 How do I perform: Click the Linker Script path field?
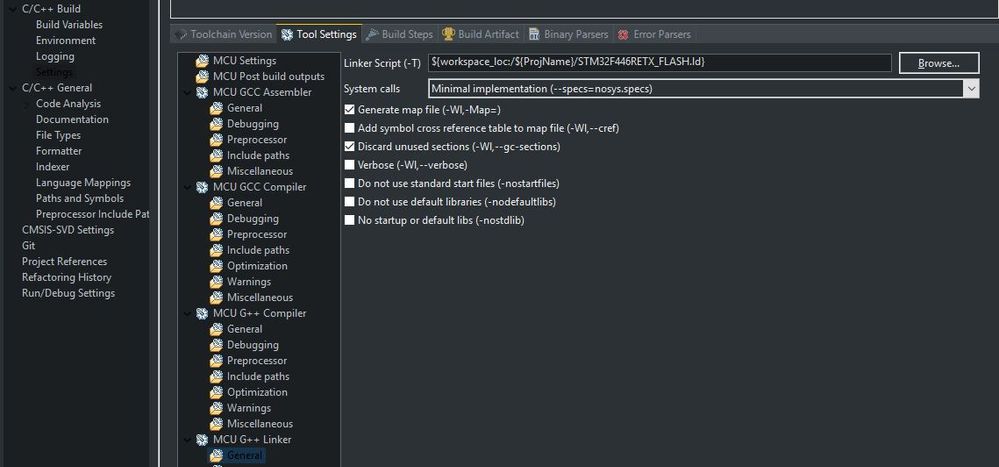point(659,62)
